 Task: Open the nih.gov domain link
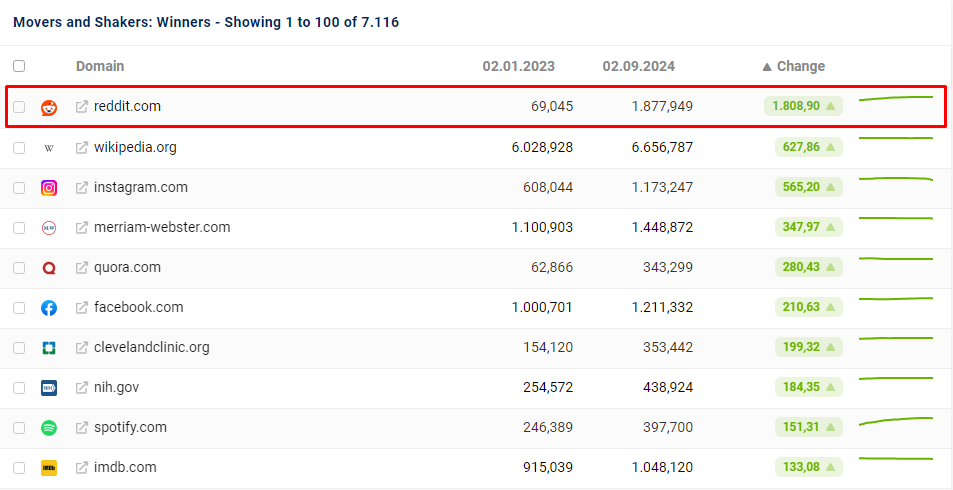(x=117, y=387)
